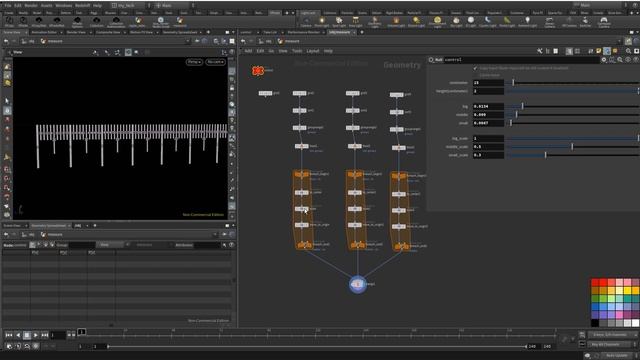
Task: Toggle the checked checkbox at top of parameters
Action: tap(475, 68)
